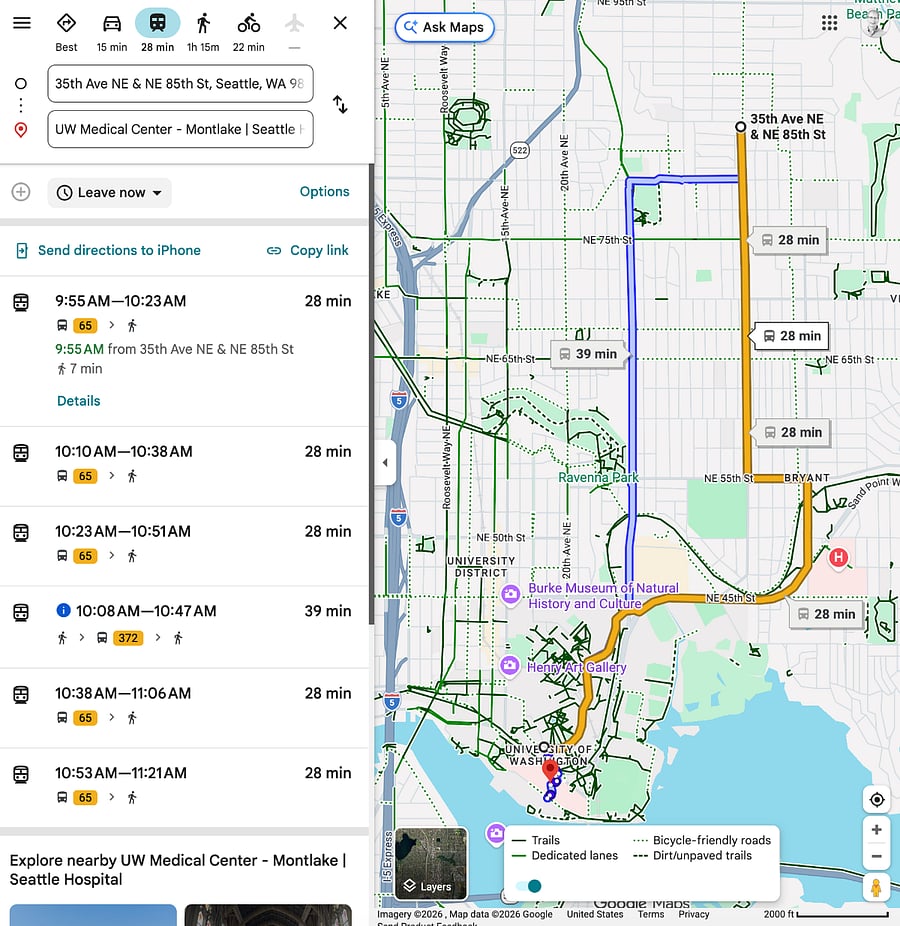
Task: Click the transit icon of the 10:10 AM trip
Action: pyautogui.click(x=21, y=453)
